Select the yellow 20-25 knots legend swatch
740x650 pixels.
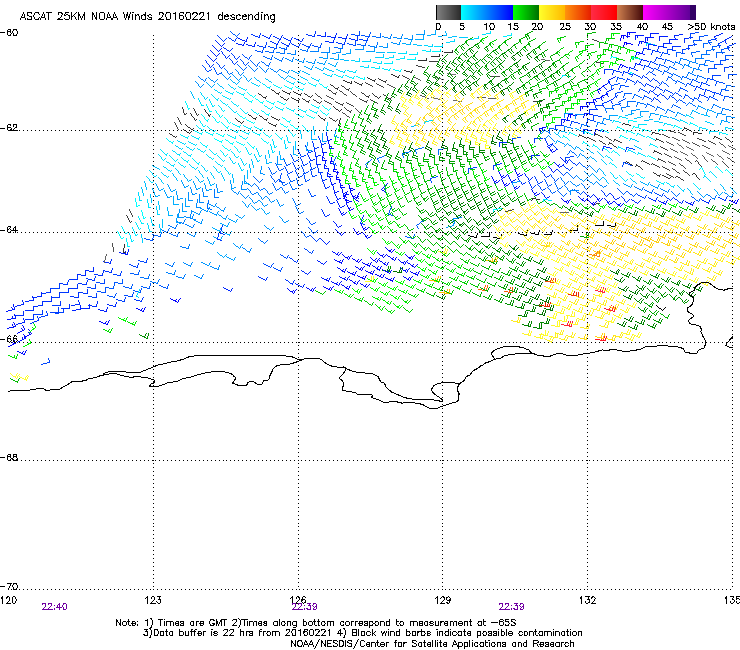[x=552, y=12]
